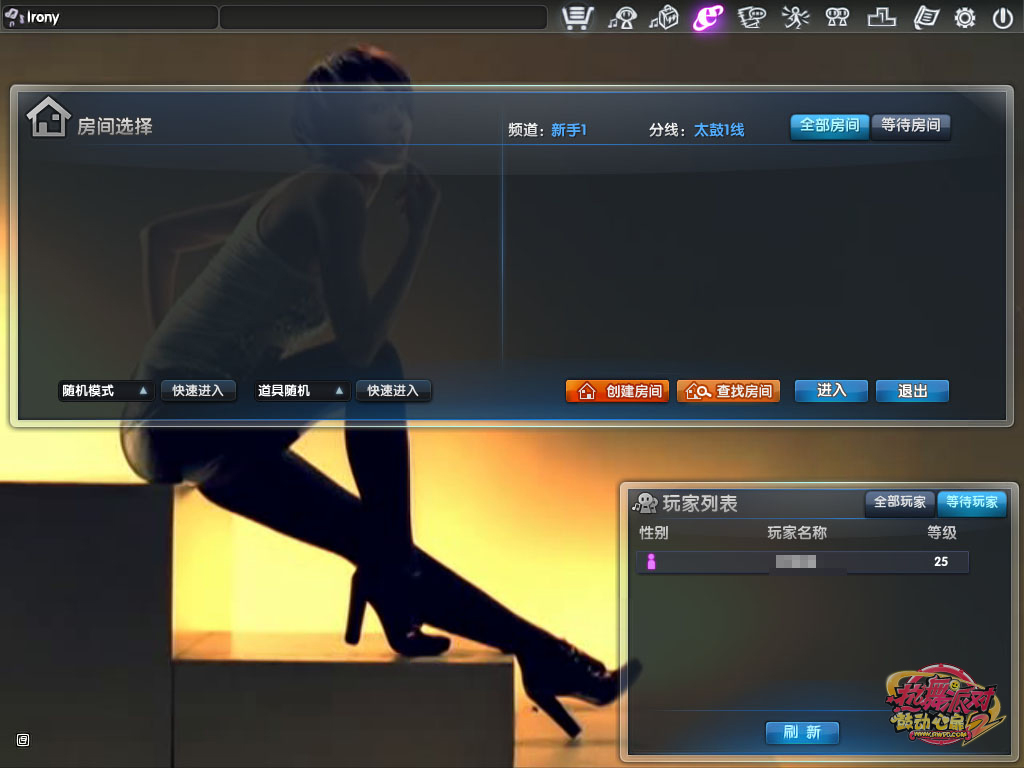Viewport: 1024px width, 768px height.
Task: Switch to the 全部房间 tab
Action: pos(829,125)
